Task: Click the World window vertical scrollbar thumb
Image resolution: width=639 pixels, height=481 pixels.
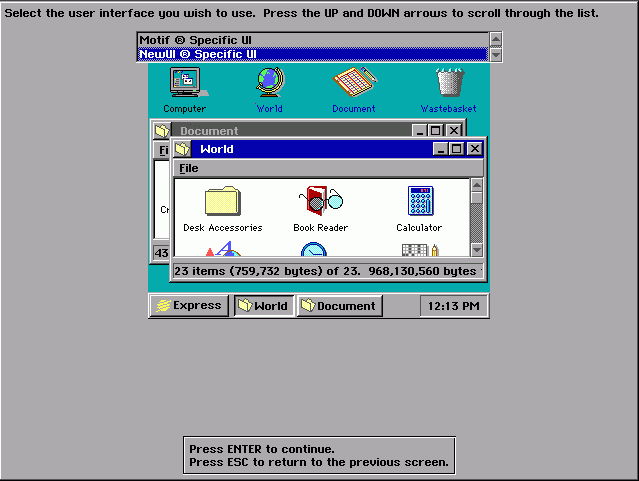Action: (476, 198)
